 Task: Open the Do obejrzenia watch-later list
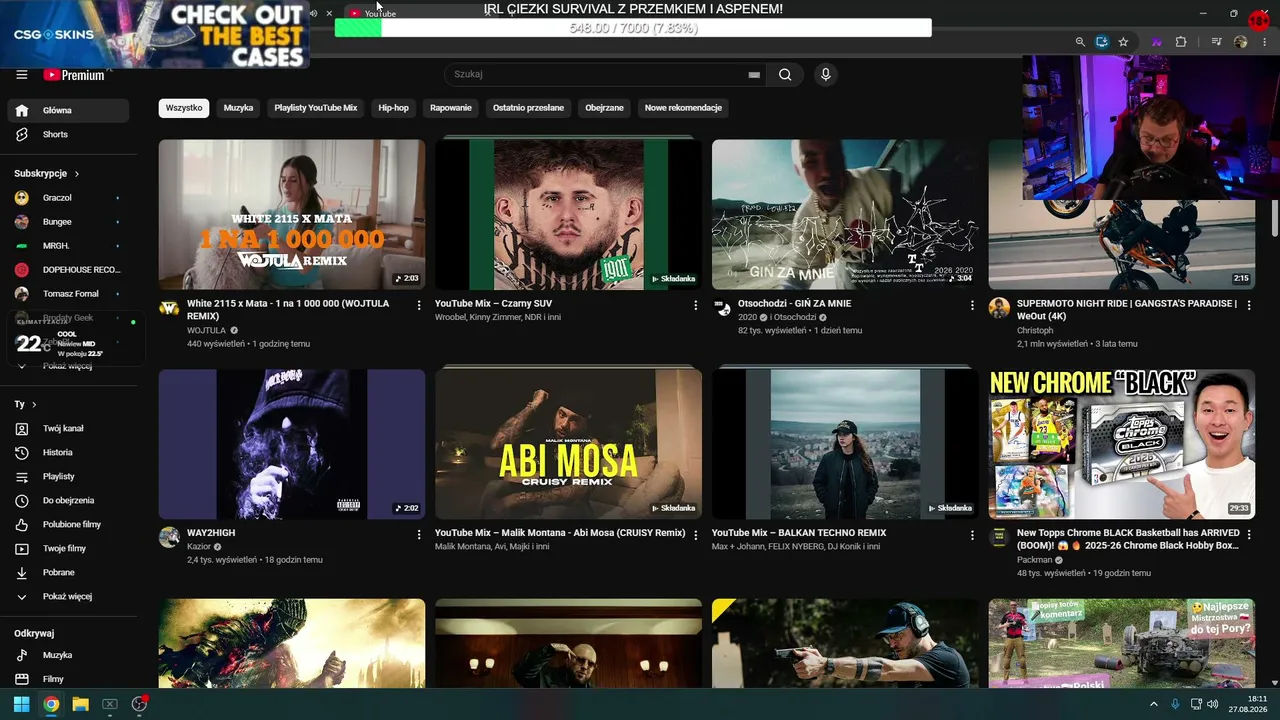(x=68, y=500)
